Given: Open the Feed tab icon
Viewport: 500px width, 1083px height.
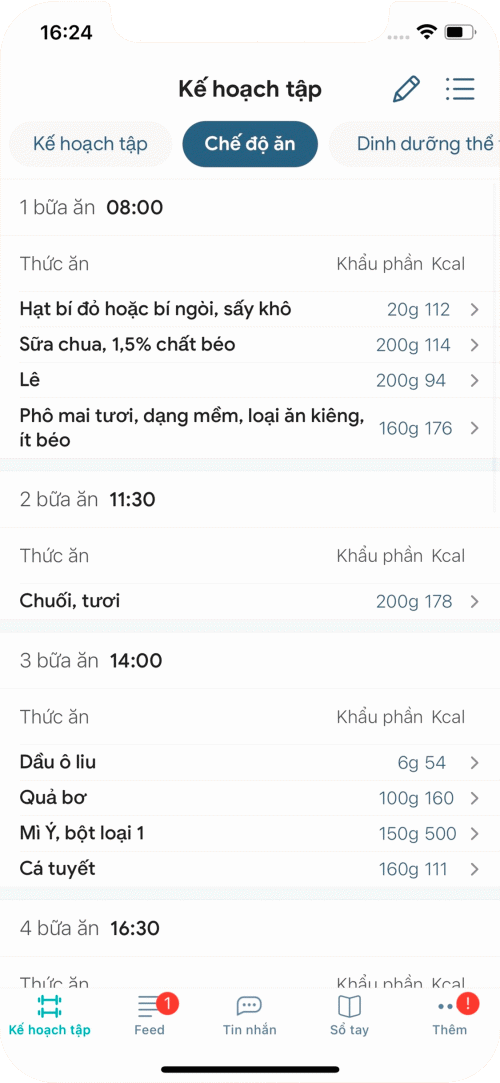Looking at the screenshot, I should (x=148, y=1006).
